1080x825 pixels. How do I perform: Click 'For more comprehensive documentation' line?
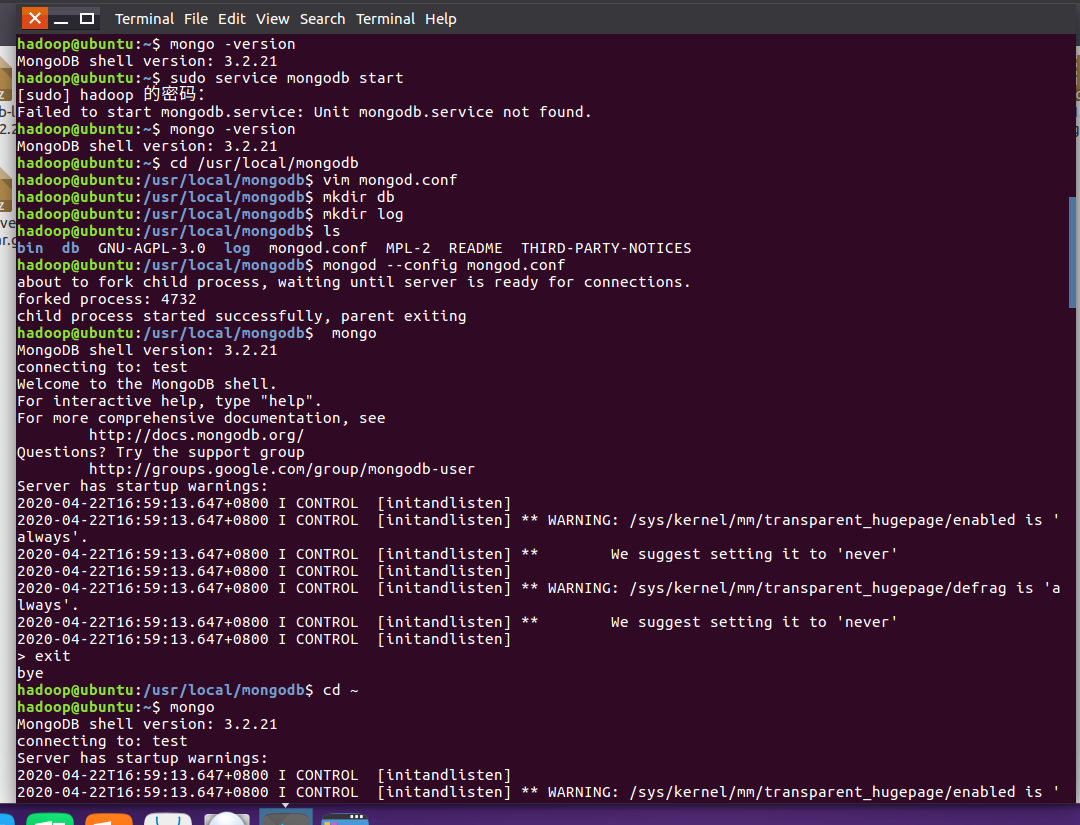tap(201, 418)
